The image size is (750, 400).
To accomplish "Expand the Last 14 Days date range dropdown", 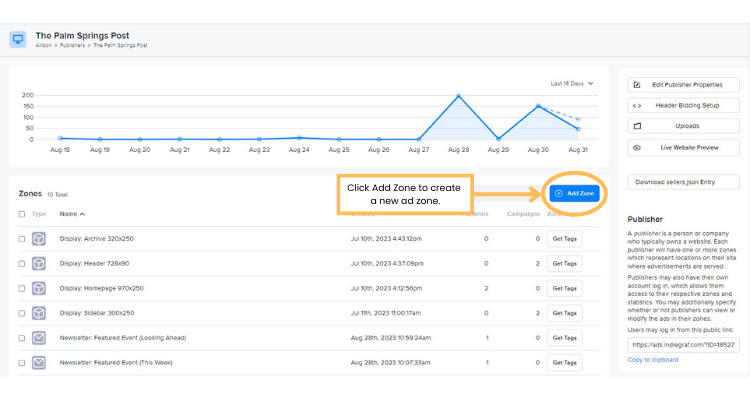I will [572, 83].
